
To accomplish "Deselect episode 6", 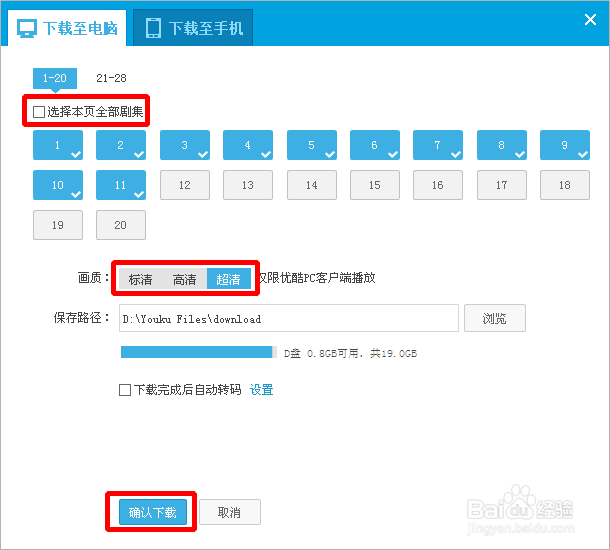I will click(375, 145).
